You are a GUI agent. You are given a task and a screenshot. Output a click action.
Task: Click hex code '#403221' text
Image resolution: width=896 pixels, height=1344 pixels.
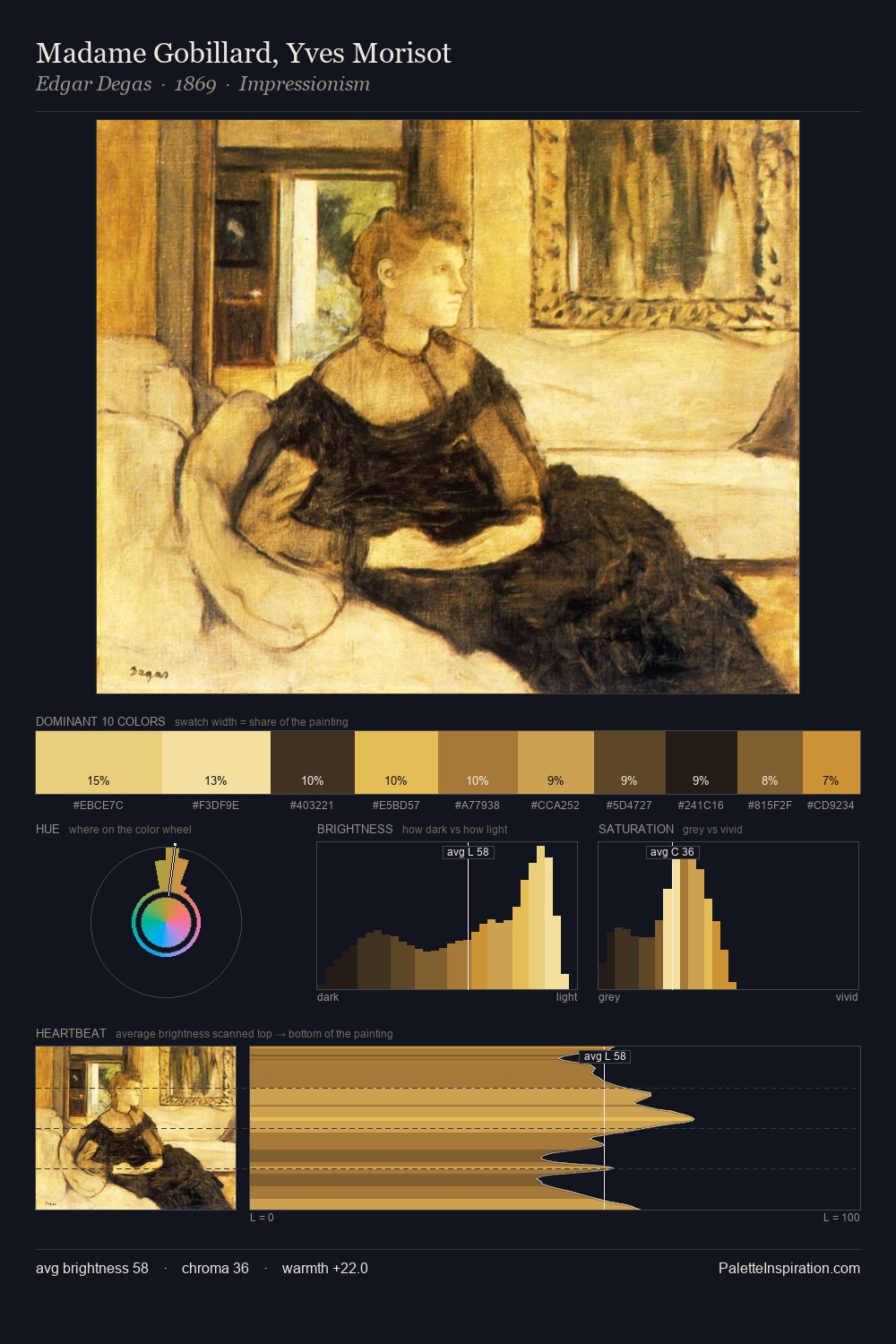[312, 805]
